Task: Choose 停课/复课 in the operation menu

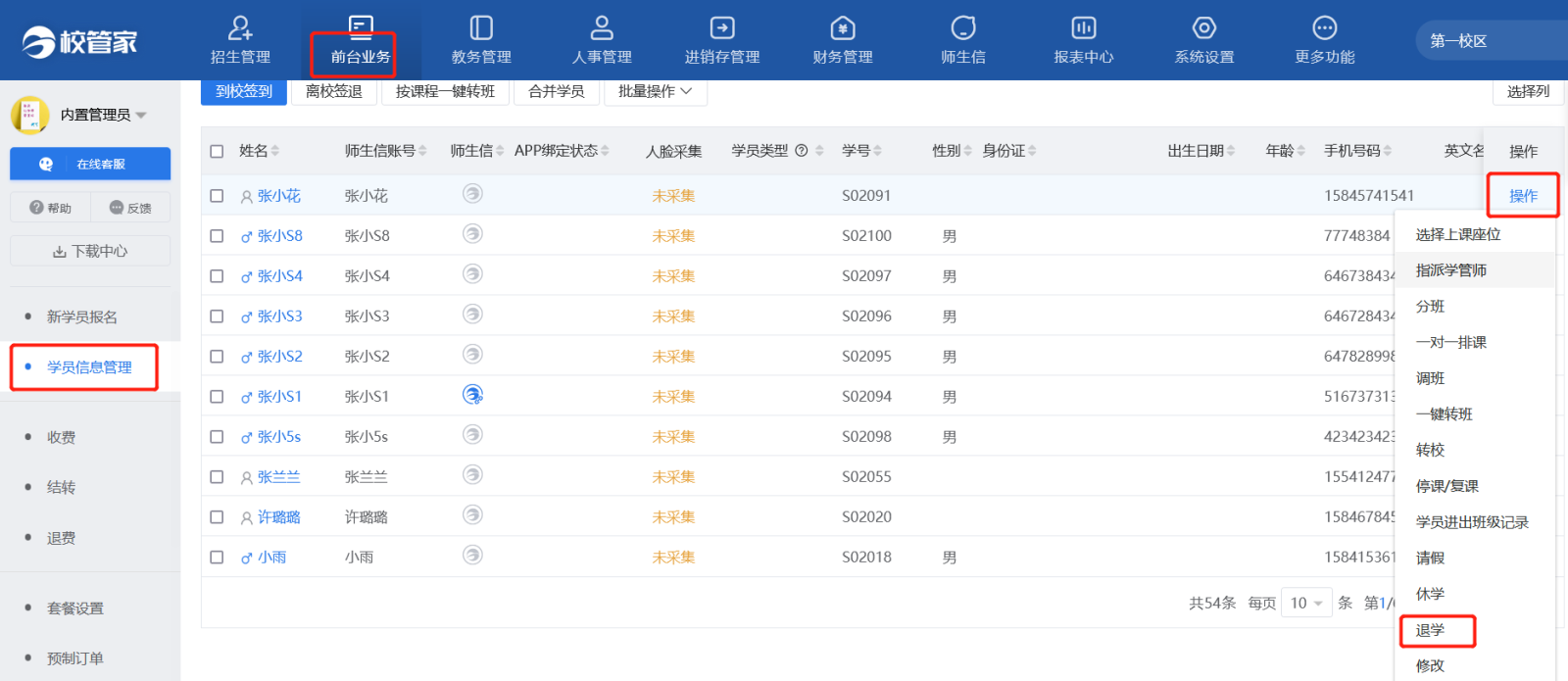Action: click(x=1446, y=486)
